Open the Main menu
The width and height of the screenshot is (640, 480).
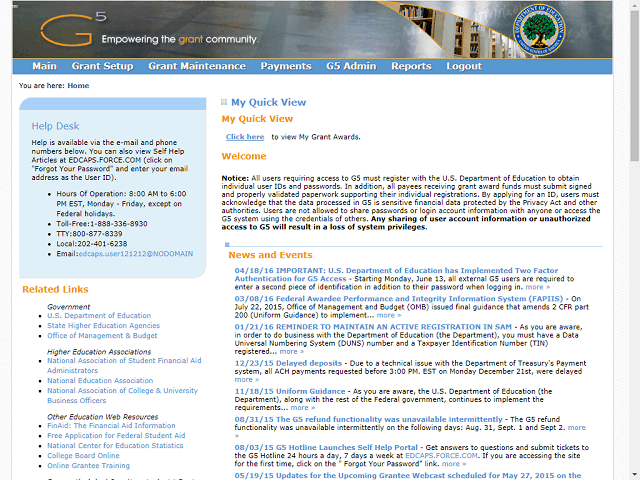[x=44, y=66]
